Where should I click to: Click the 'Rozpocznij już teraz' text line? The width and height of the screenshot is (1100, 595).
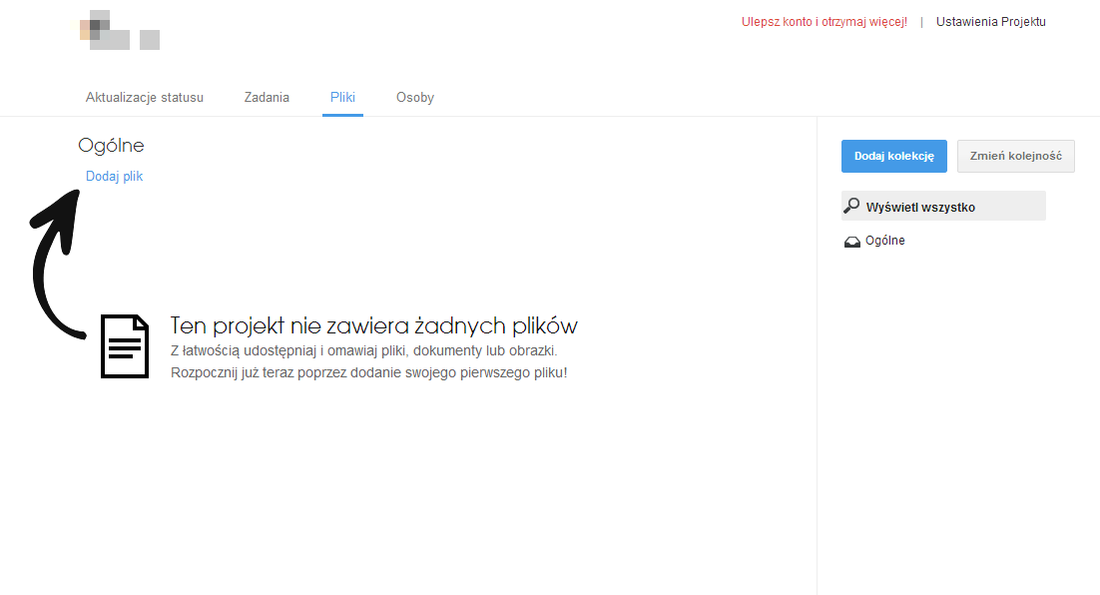coord(369,373)
